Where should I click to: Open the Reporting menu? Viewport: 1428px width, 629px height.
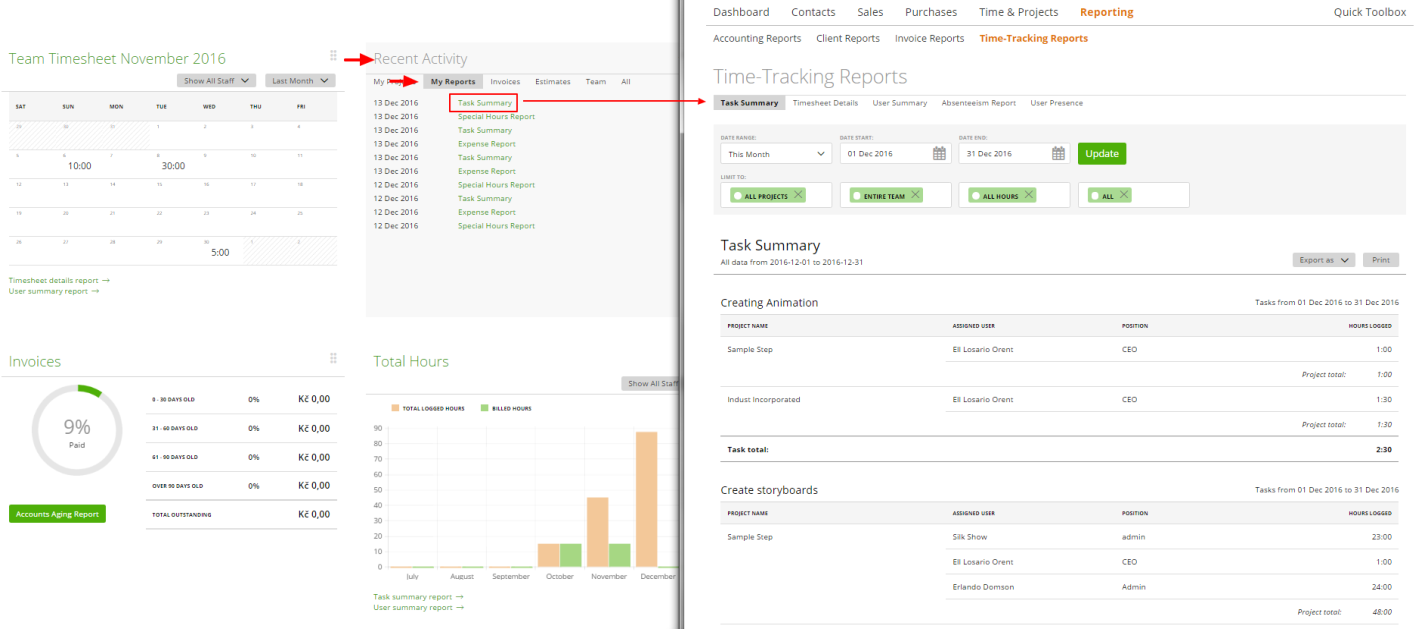click(1106, 12)
